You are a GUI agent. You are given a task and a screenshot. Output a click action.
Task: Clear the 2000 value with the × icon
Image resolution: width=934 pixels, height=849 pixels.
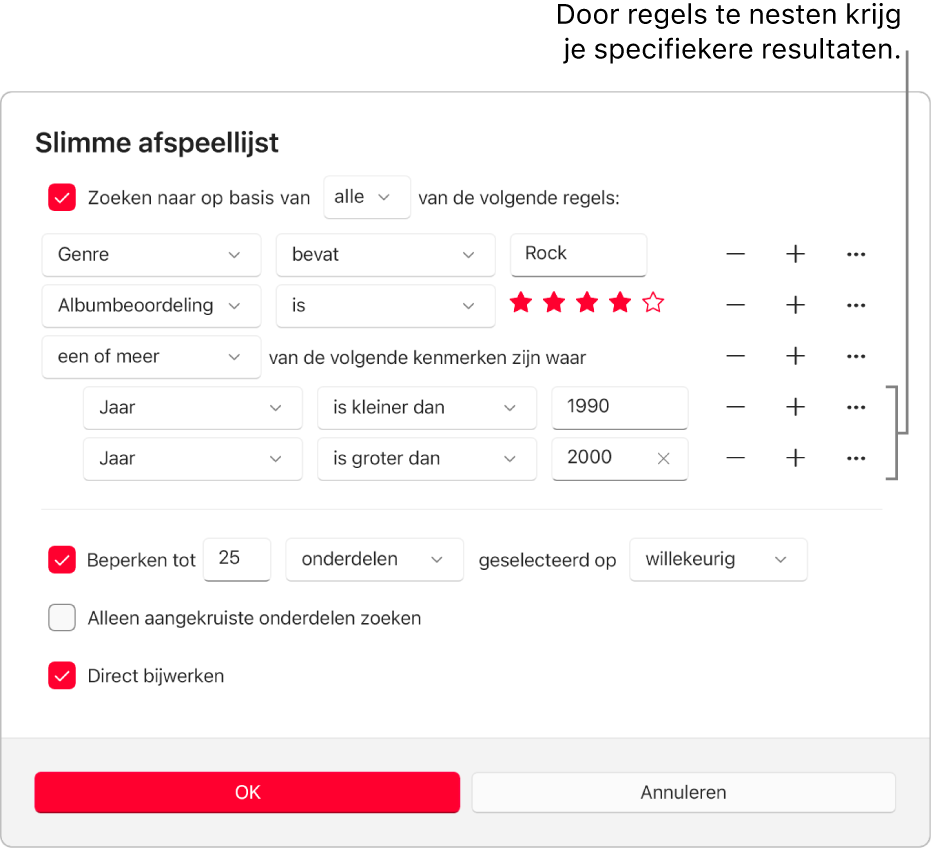(662, 459)
